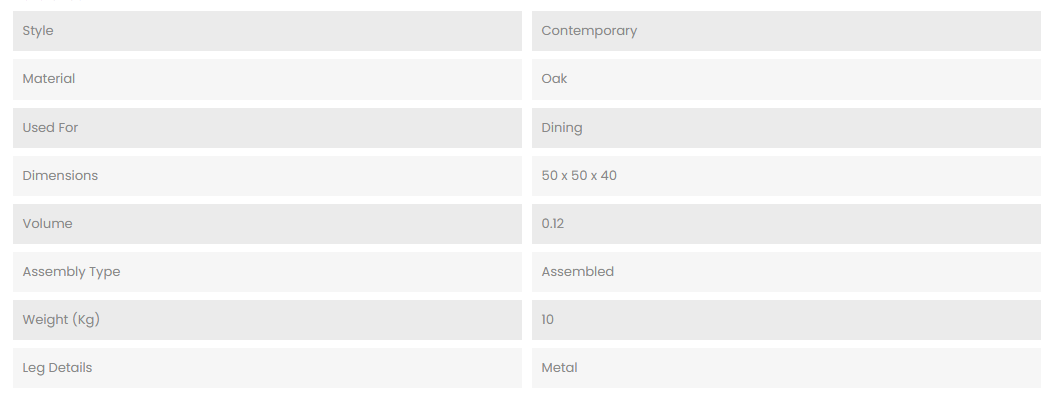The height and width of the screenshot is (404, 1053).
Task: Select the weight value 10
Action: pyautogui.click(x=548, y=320)
